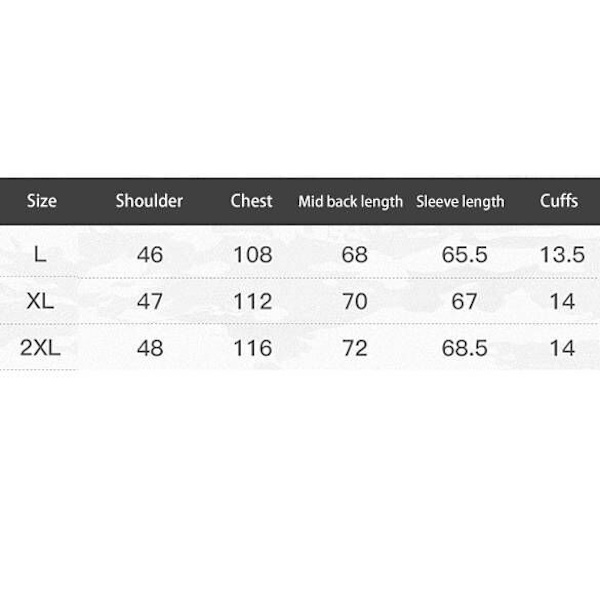600x600 pixels.
Task: Click shoulder value 46 for size L
Action: pos(150,255)
